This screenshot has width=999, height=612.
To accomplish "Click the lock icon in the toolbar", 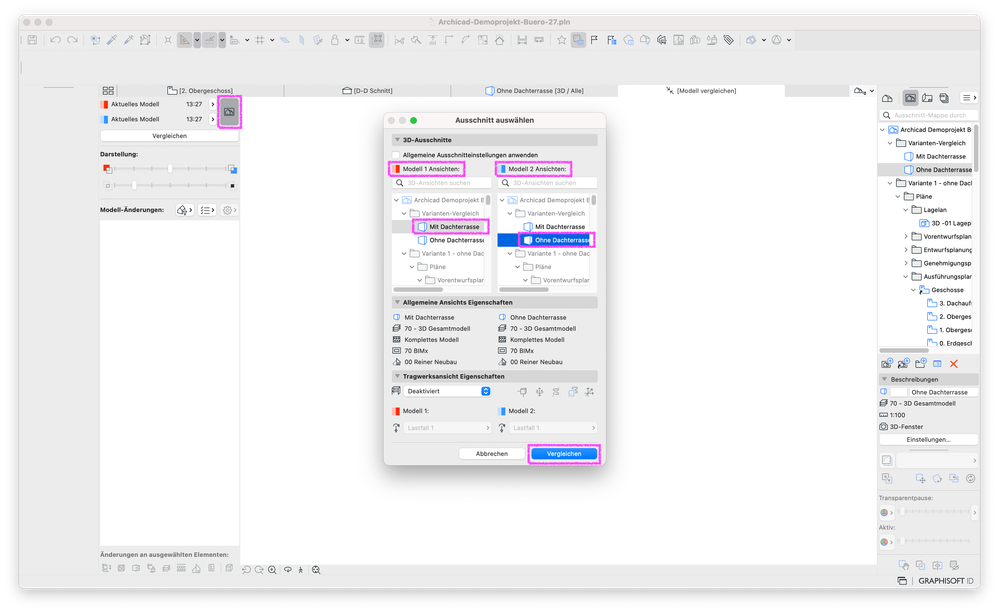I will pyautogui.click(x=334, y=40).
